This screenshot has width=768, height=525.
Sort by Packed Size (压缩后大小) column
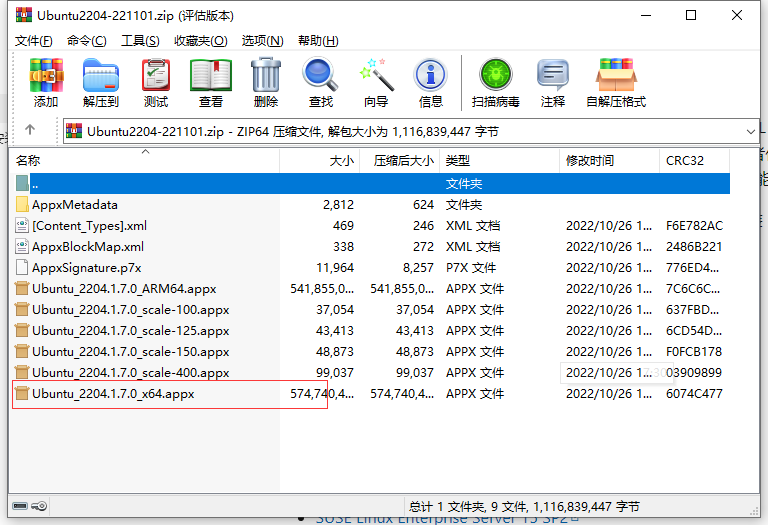click(399, 160)
